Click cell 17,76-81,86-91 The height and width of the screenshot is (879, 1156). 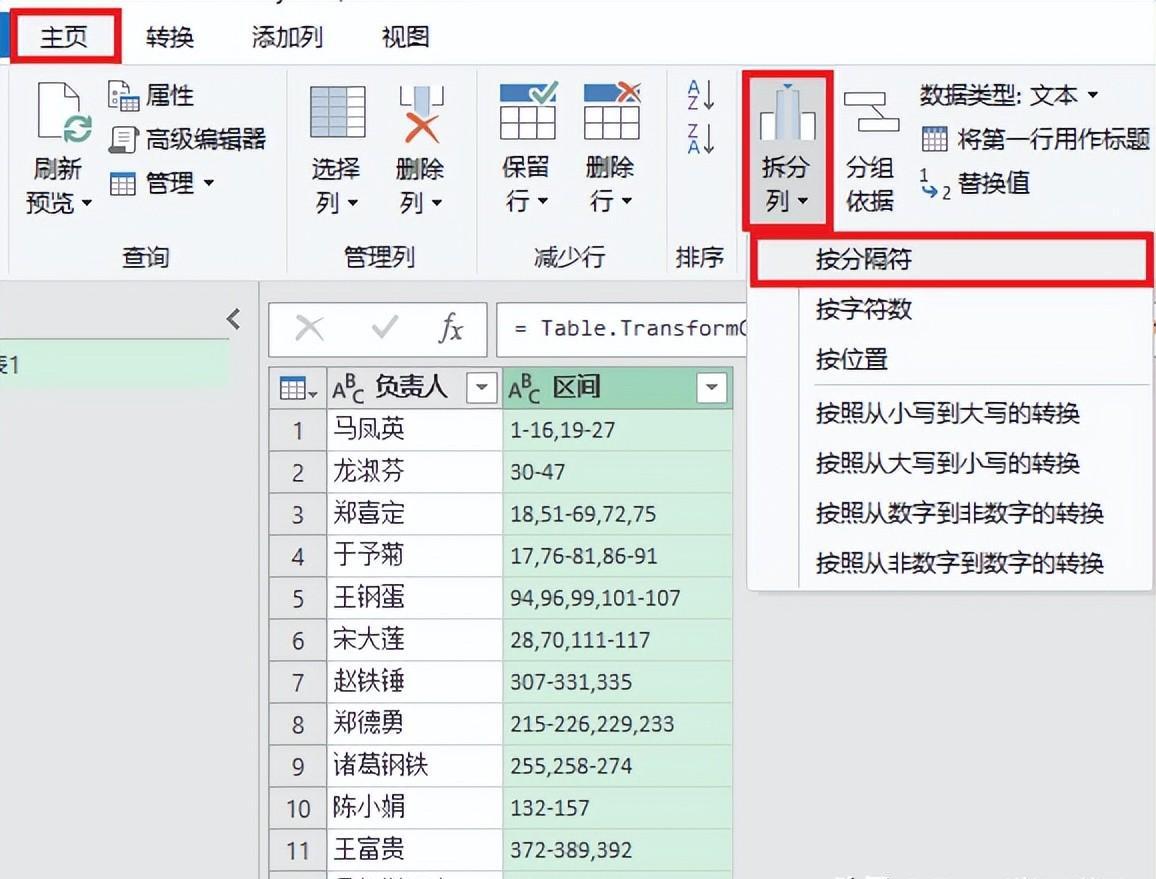click(618, 555)
